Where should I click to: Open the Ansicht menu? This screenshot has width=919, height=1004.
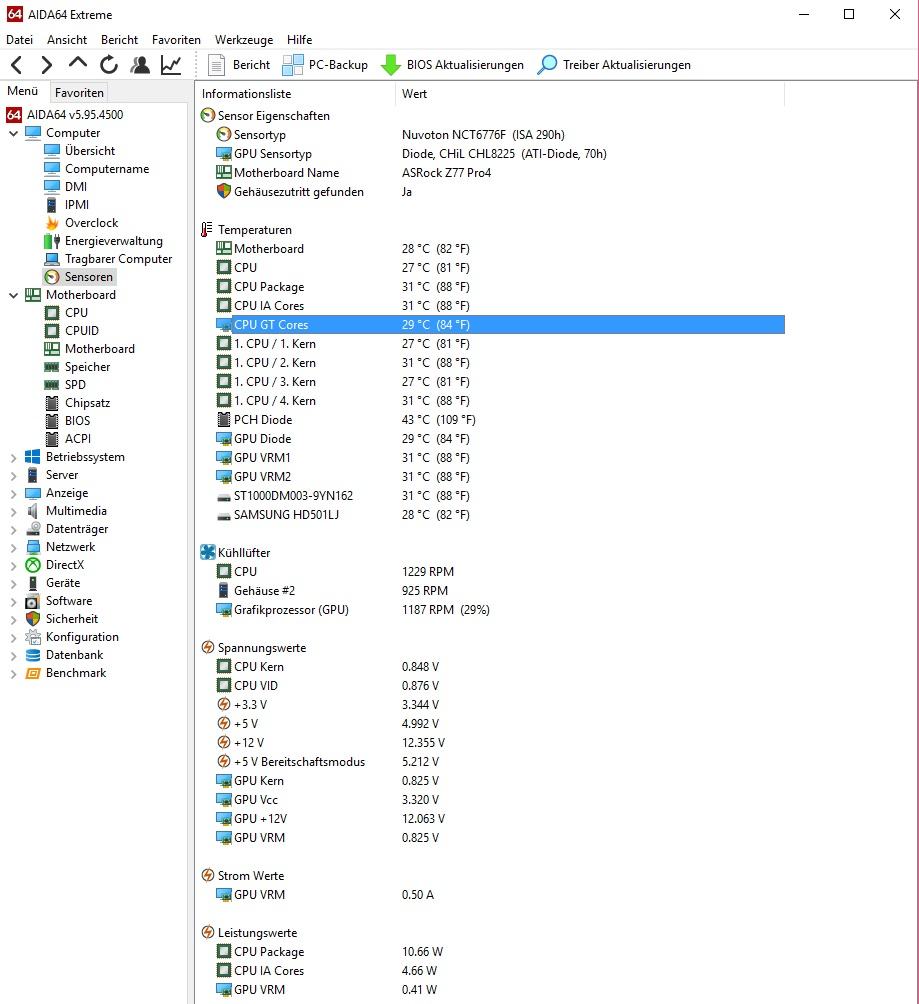(67, 40)
